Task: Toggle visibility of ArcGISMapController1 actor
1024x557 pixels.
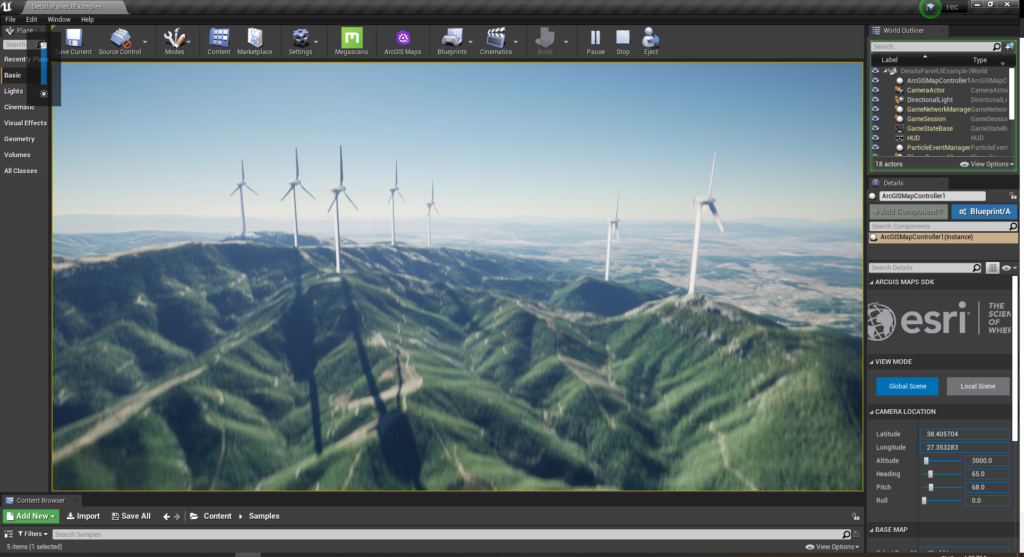Action: click(875, 81)
